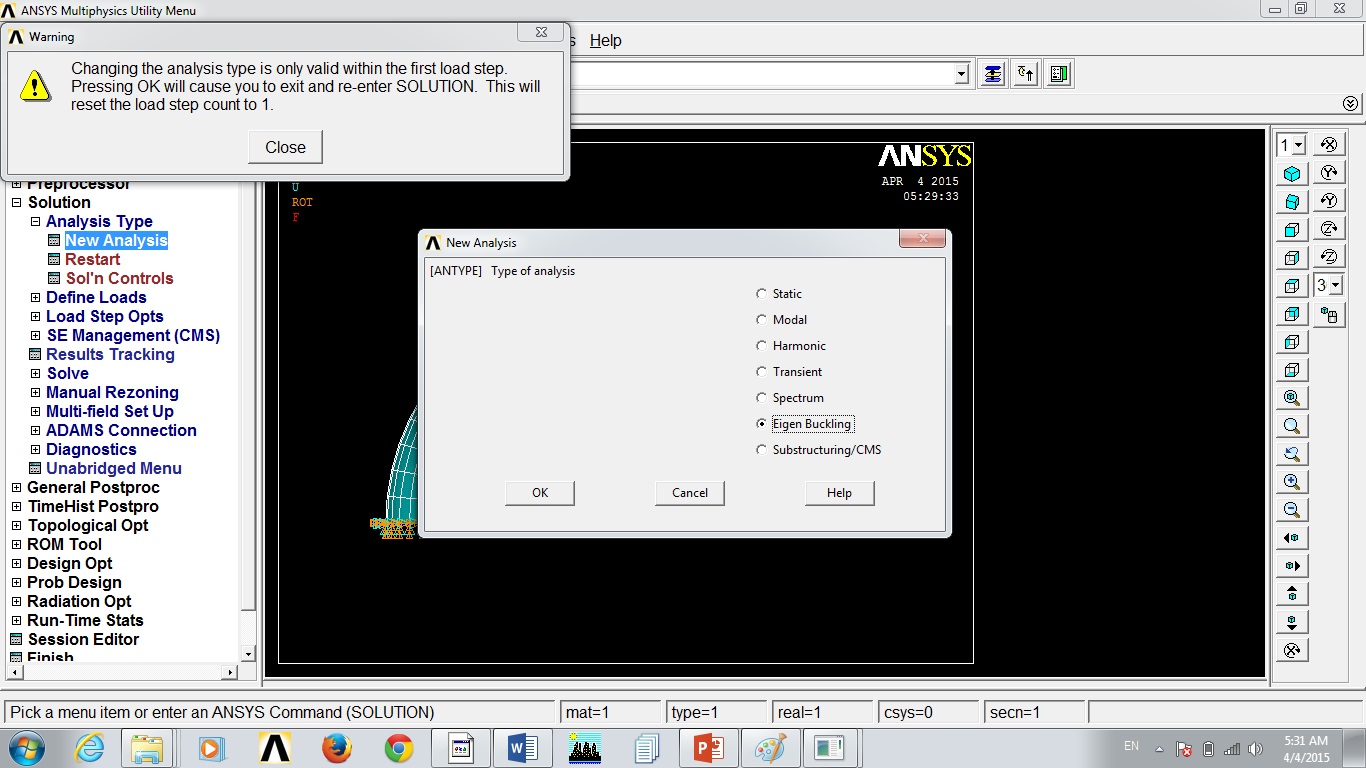Click the Raise Hidden windows toolbar icon
1366x768 pixels.
coord(993,74)
